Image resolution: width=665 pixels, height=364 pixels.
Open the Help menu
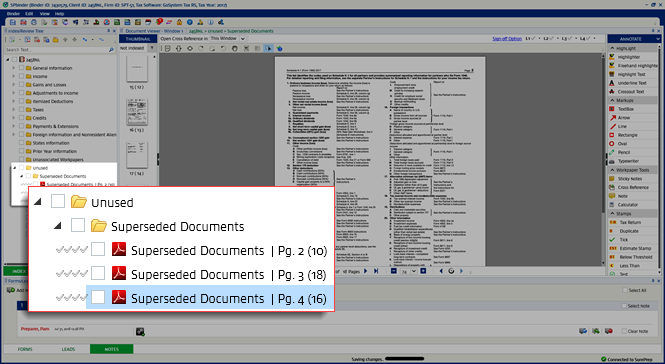59,14
